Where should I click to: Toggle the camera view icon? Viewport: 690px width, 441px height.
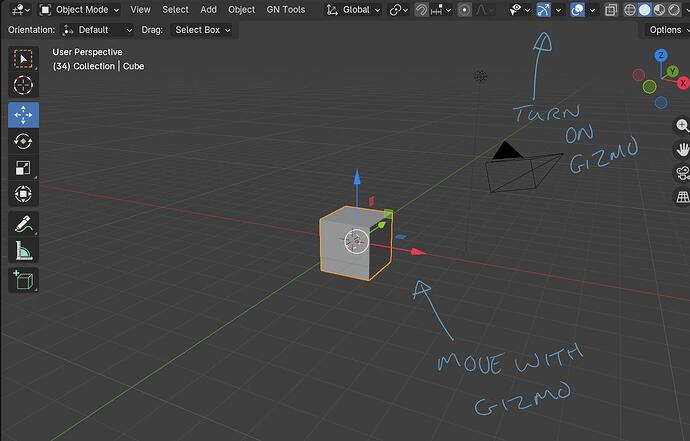point(682,173)
